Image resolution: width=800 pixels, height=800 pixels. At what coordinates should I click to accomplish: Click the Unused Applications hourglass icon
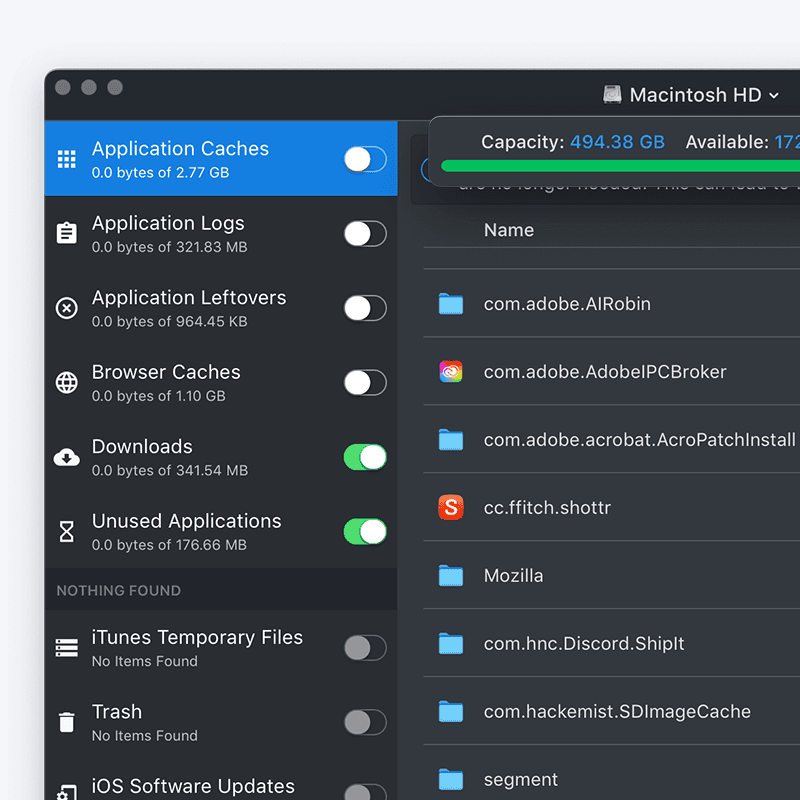pyautogui.click(x=66, y=531)
